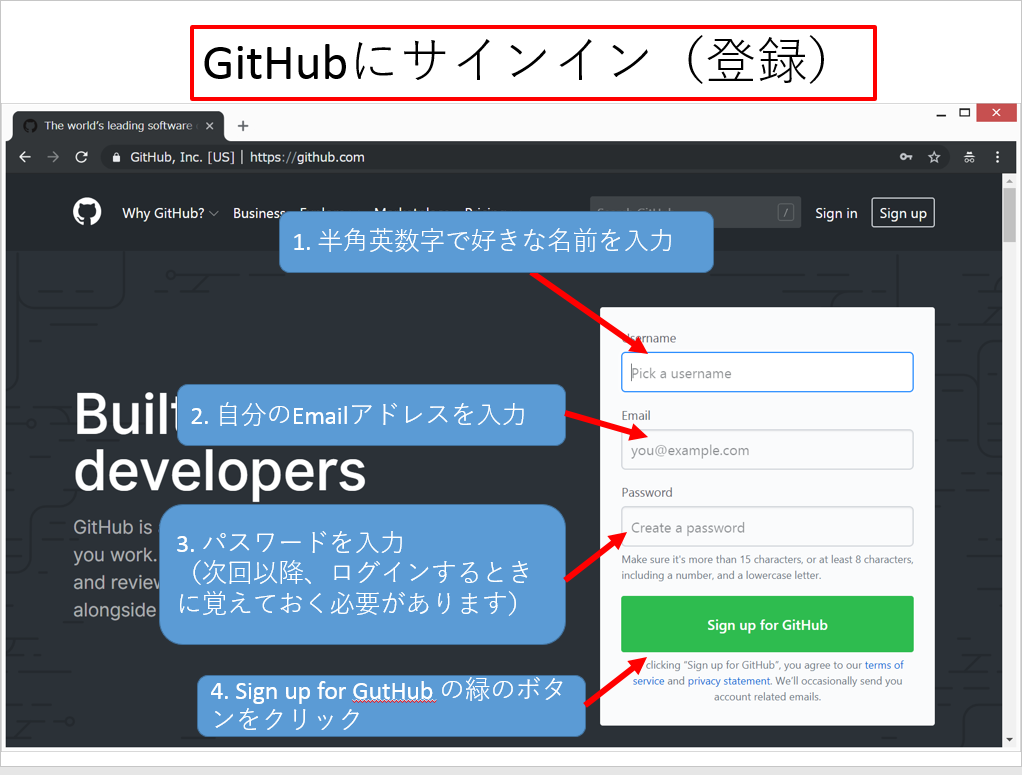Viewport: 1022px width, 775px height.
Task: Click the 'Sign in' link
Action: pos(836,213)
